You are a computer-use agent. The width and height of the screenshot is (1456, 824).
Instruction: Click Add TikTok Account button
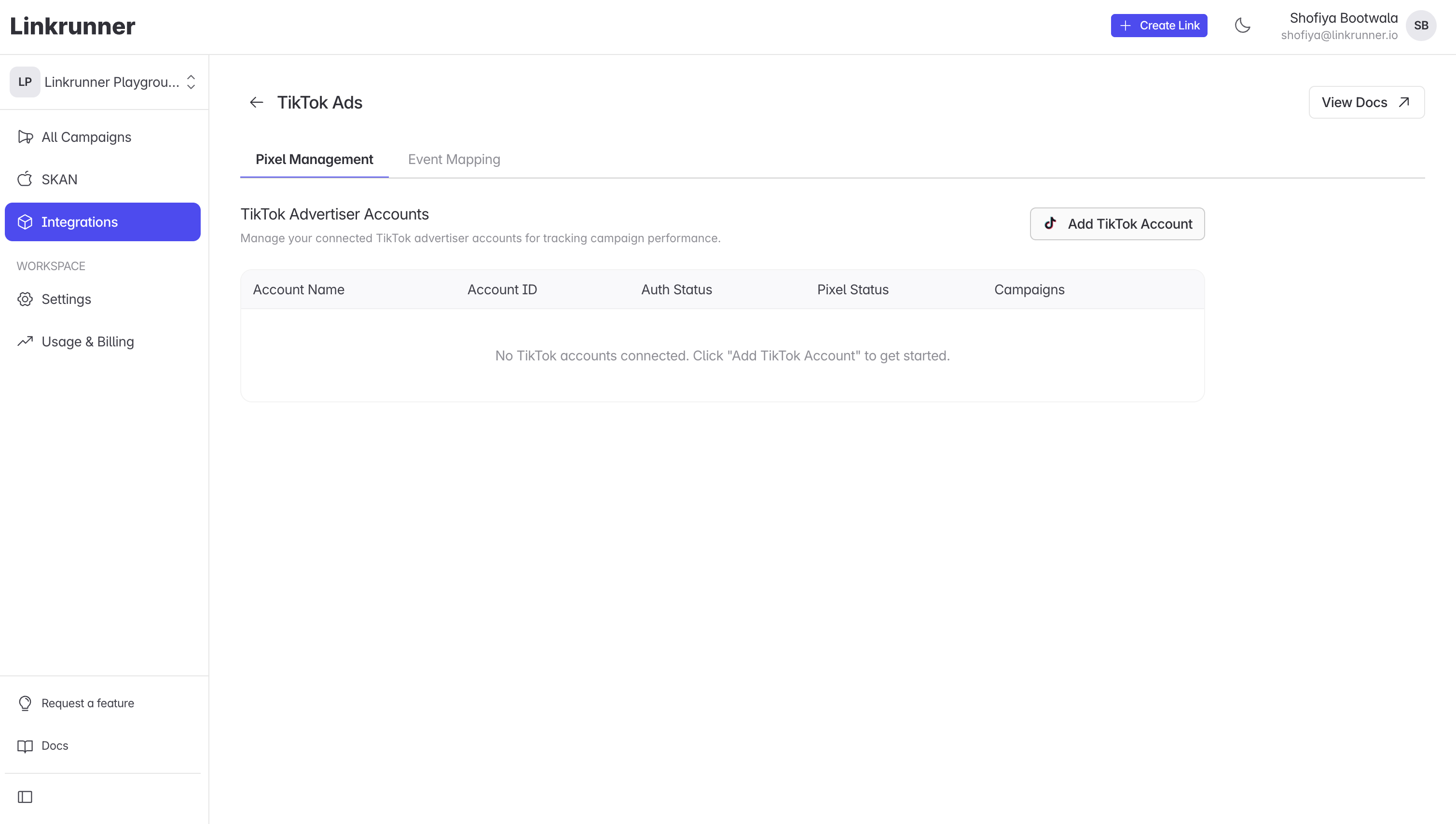[x=1117, y=223]
